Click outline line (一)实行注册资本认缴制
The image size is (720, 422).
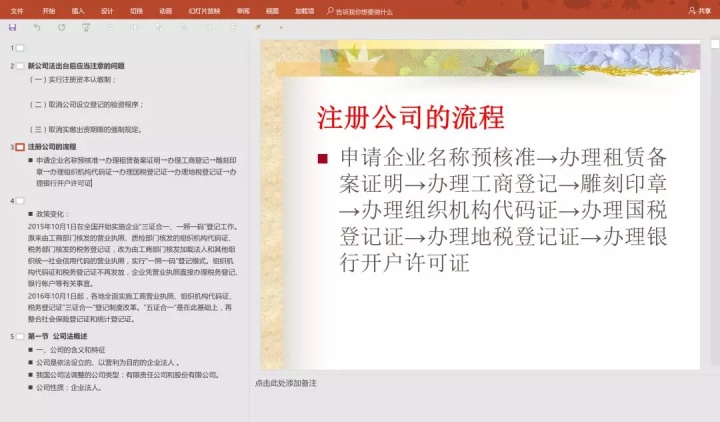click(73, 79)
